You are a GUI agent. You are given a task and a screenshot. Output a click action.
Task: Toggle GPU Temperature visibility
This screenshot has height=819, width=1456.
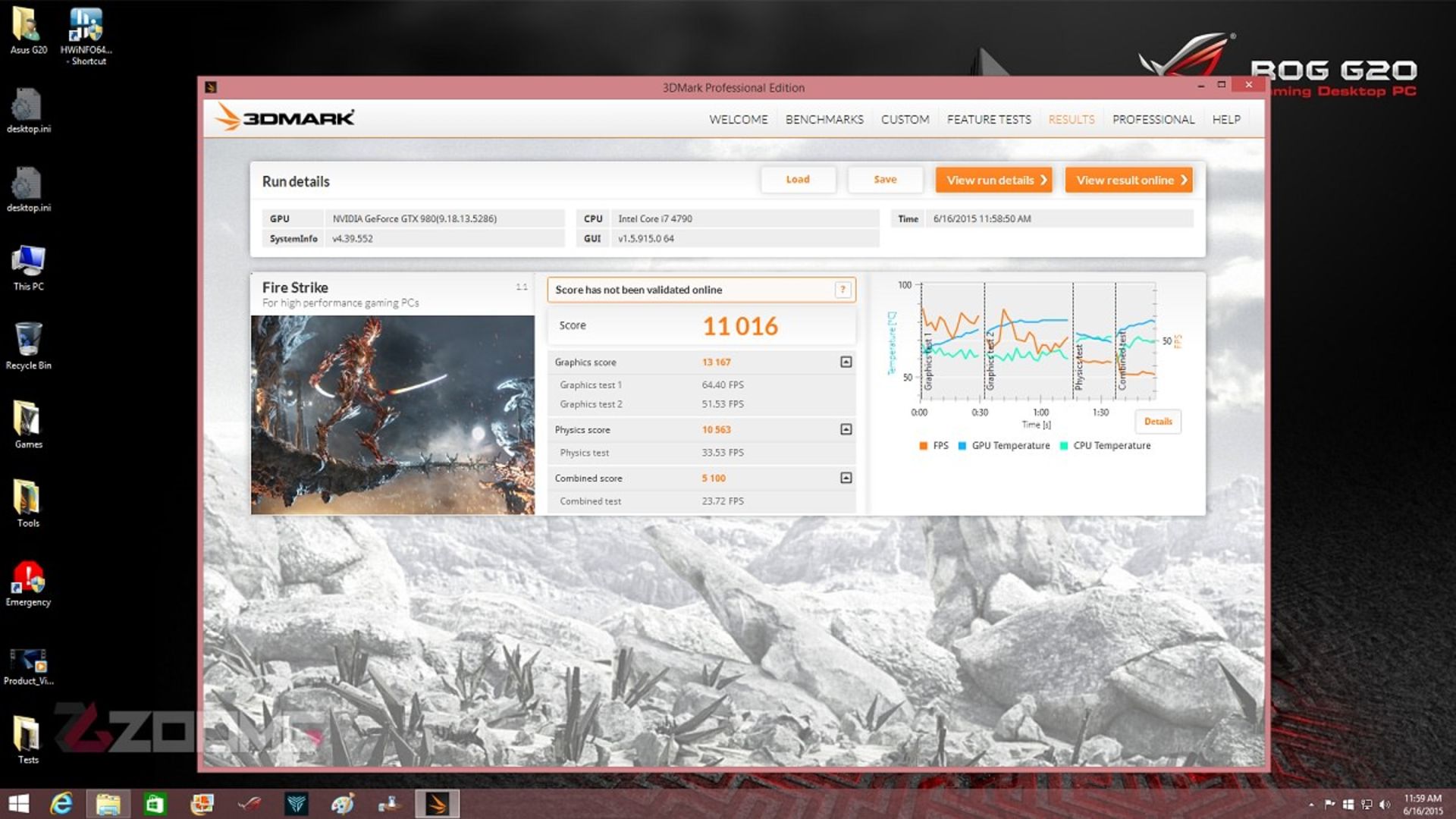coord(1009,445)
